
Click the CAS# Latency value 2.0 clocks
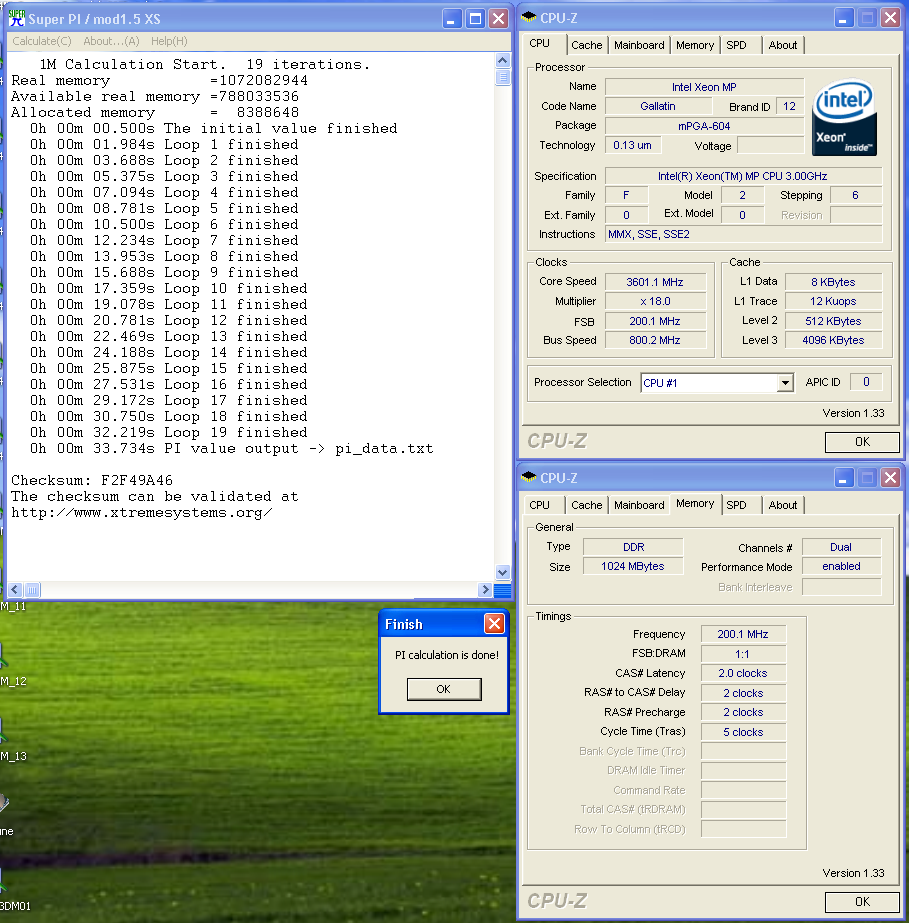tap(743, 673)
